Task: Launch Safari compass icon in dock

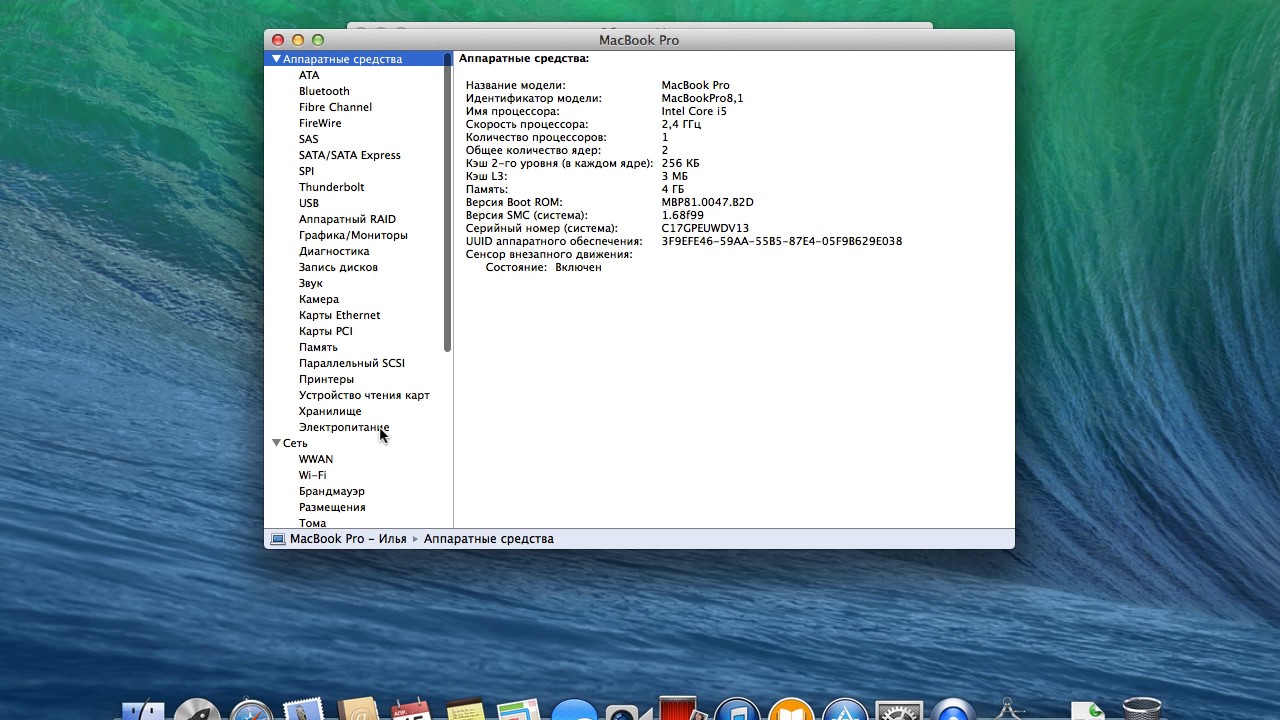Action: point(251,710)
